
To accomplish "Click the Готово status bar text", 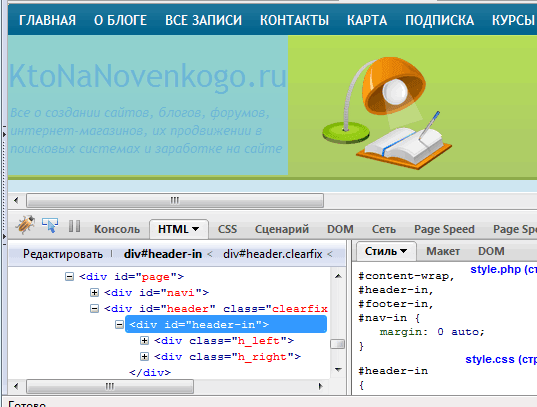I will (27, 404).
